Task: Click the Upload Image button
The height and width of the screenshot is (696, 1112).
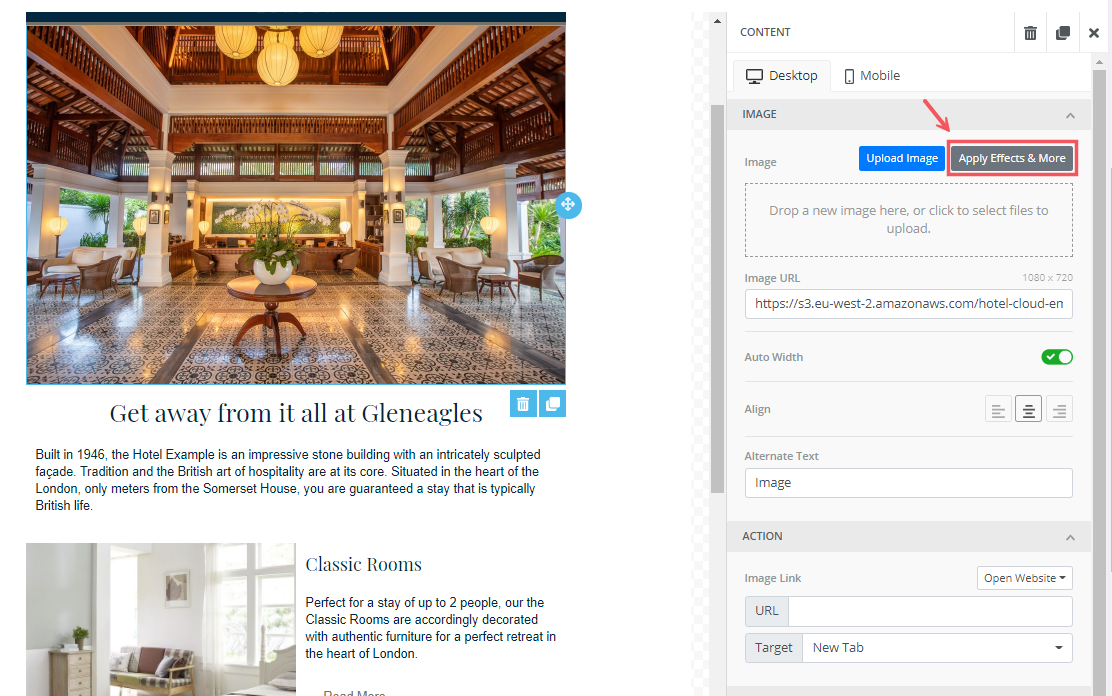Action: pos(901,158)
